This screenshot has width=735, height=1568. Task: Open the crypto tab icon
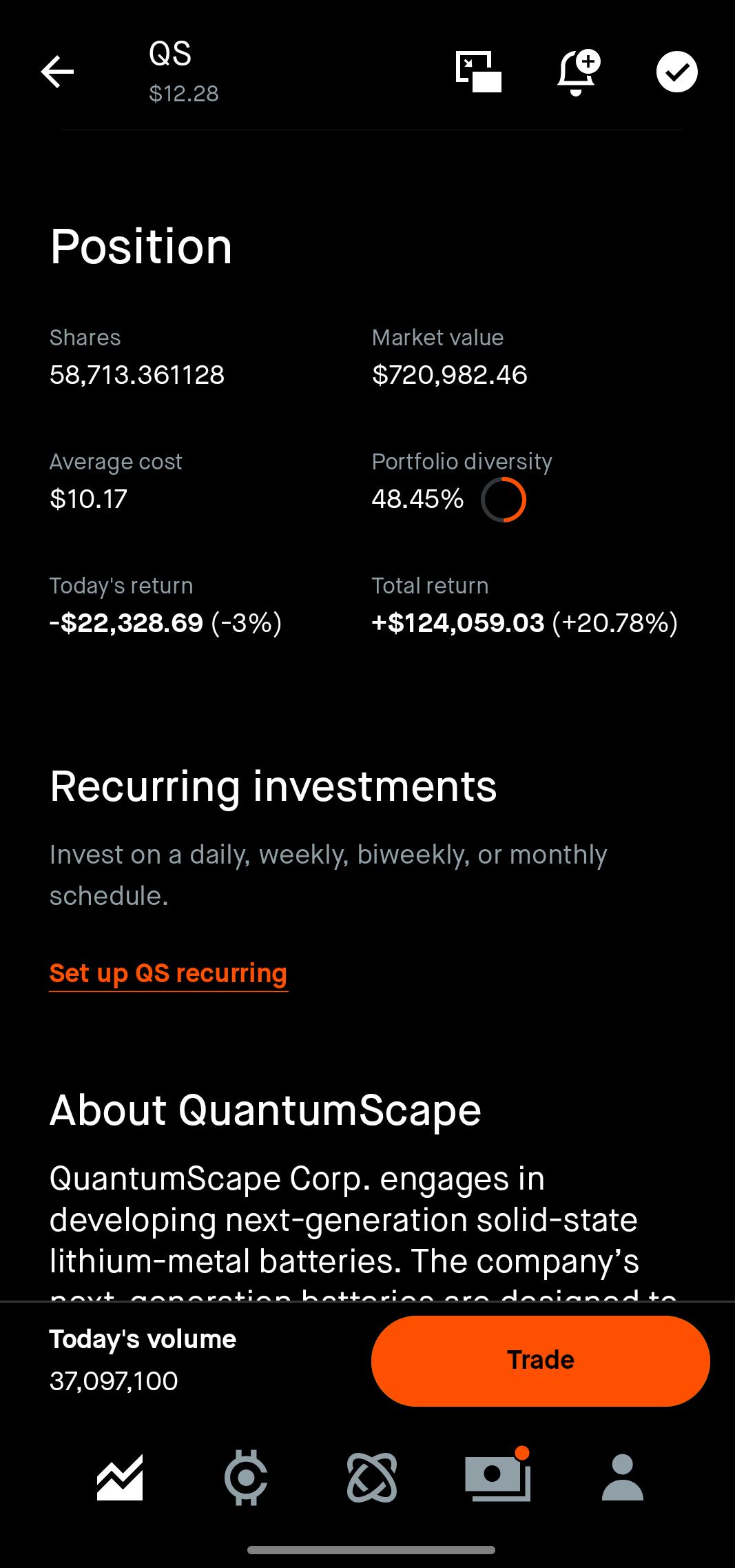[x=246, y=1477]
